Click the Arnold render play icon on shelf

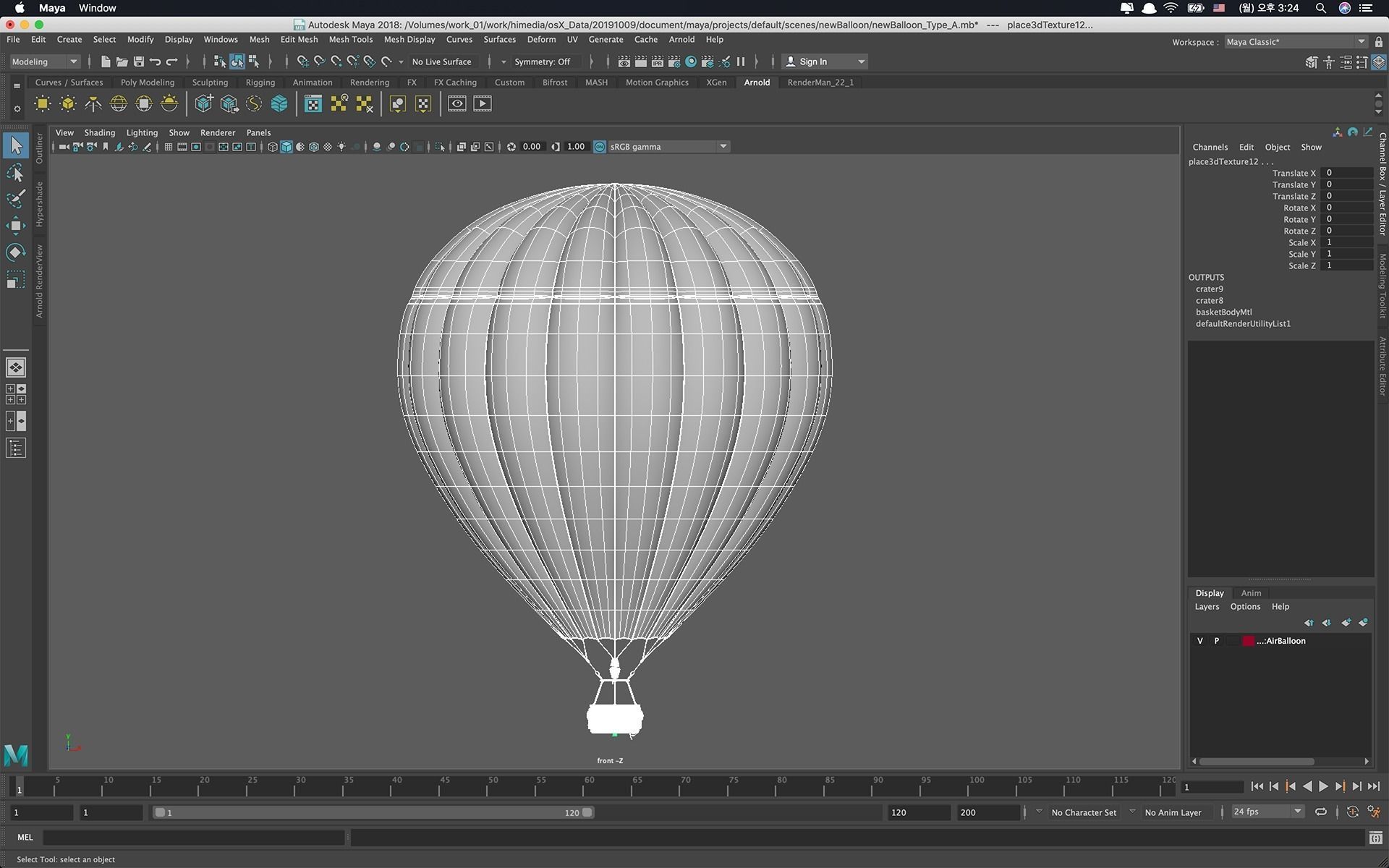pyautogui.click(x=483, y=104)
